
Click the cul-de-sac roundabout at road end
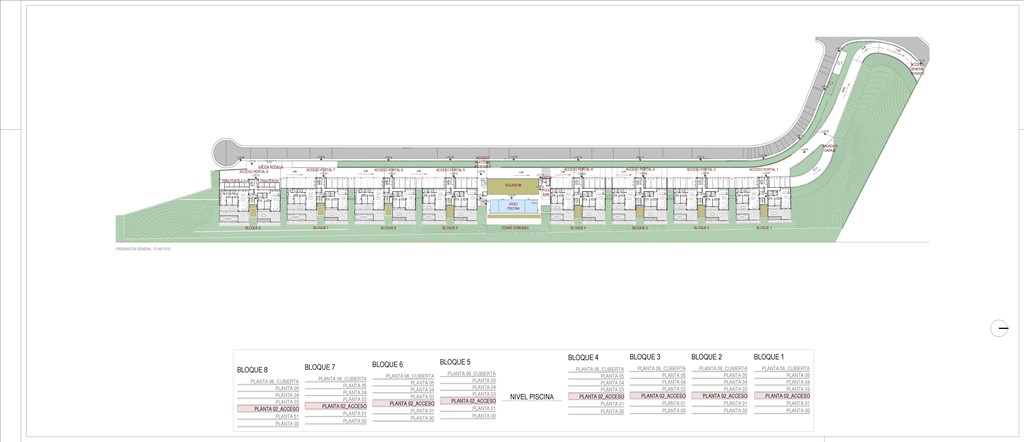click(x=222, y=152)
